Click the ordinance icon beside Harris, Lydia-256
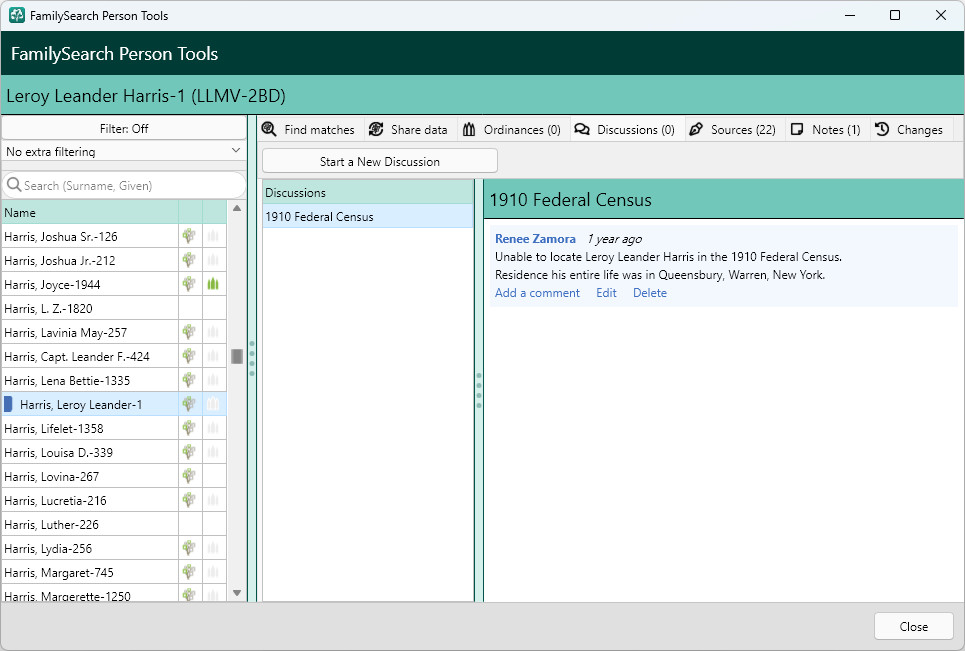This screenshot has height=651, width=965. (x=213, y=548)
